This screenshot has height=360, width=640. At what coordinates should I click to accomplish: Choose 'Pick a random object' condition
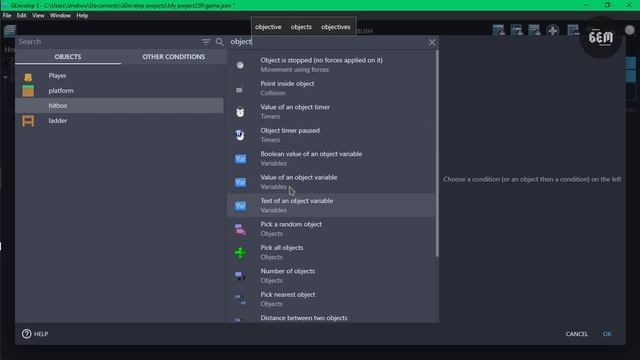point(331,229)
